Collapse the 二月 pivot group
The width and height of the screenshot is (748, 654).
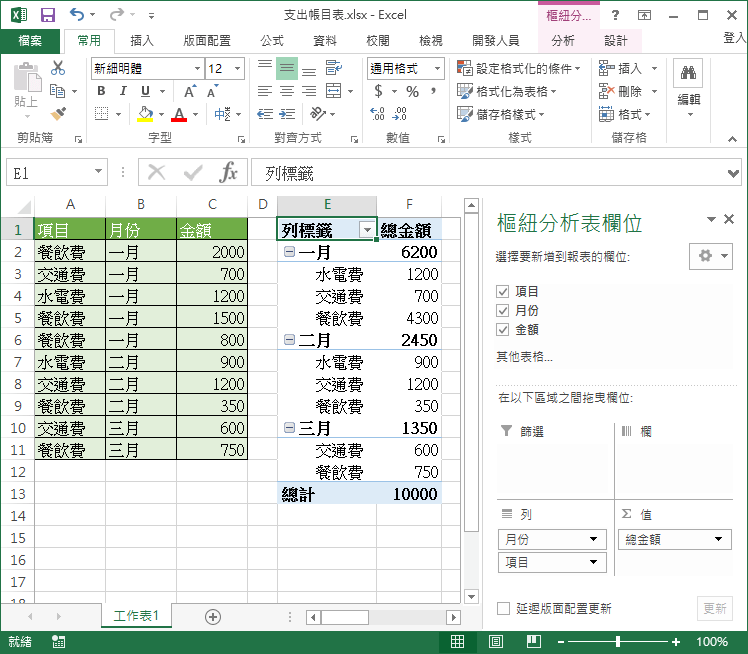(x=289, y=339)
